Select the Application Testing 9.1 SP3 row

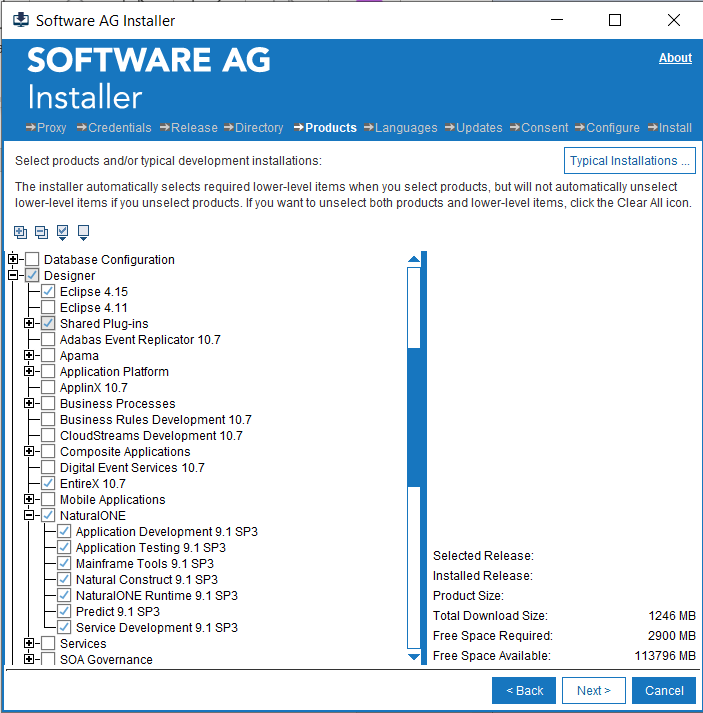[151, 547]
